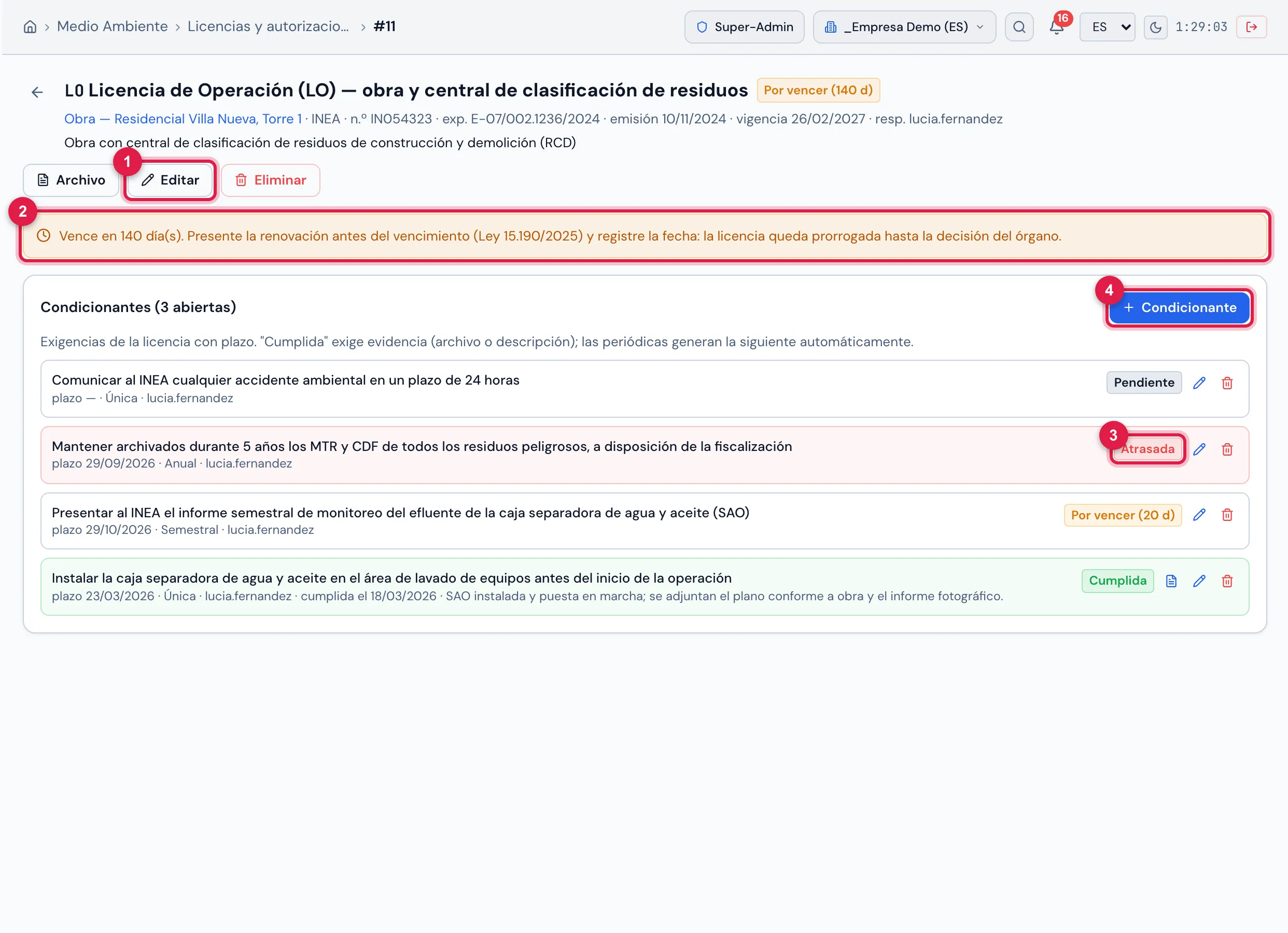Image resolution: width=1288 pixels, height=933 pixels.
Task: Open the Medio Ambiente breadcrumb
Action: pos(113,26)
